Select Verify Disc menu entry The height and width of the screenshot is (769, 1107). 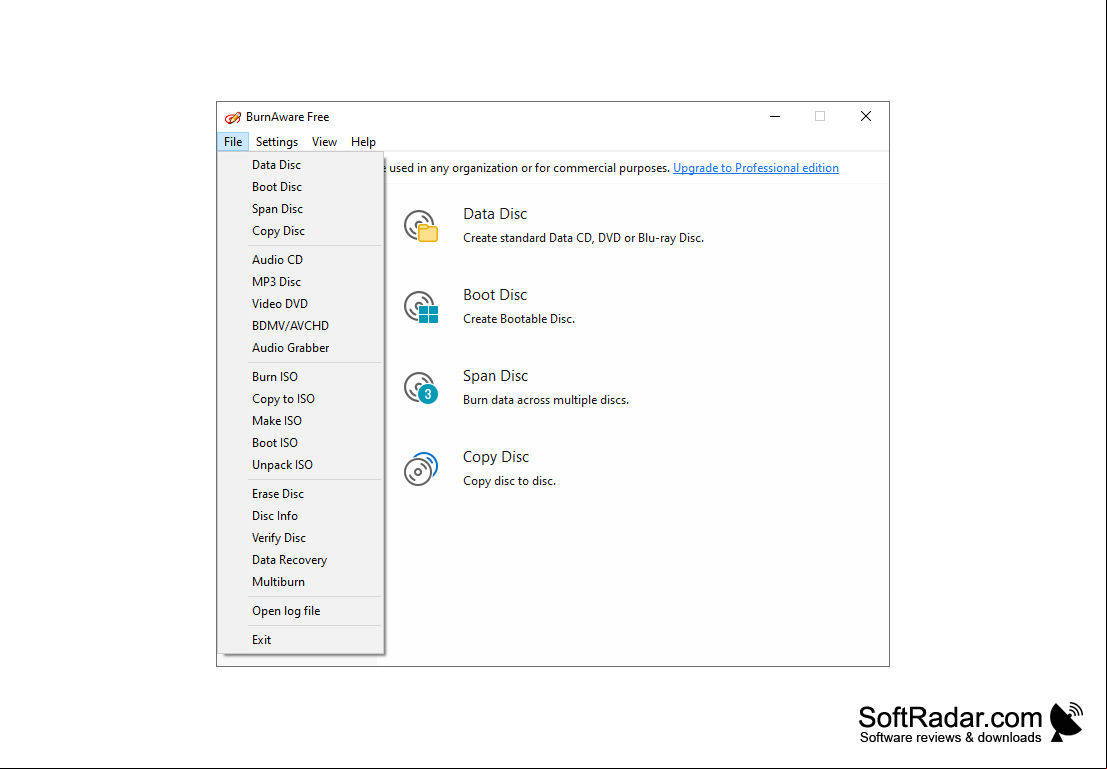(301, 538)
